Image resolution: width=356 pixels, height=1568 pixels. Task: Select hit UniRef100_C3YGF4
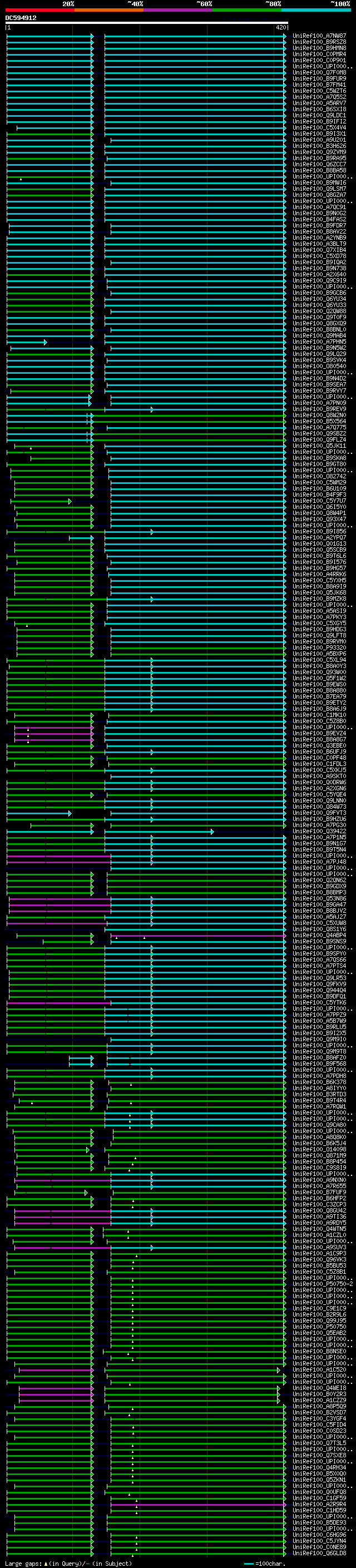click(319, 1418)
